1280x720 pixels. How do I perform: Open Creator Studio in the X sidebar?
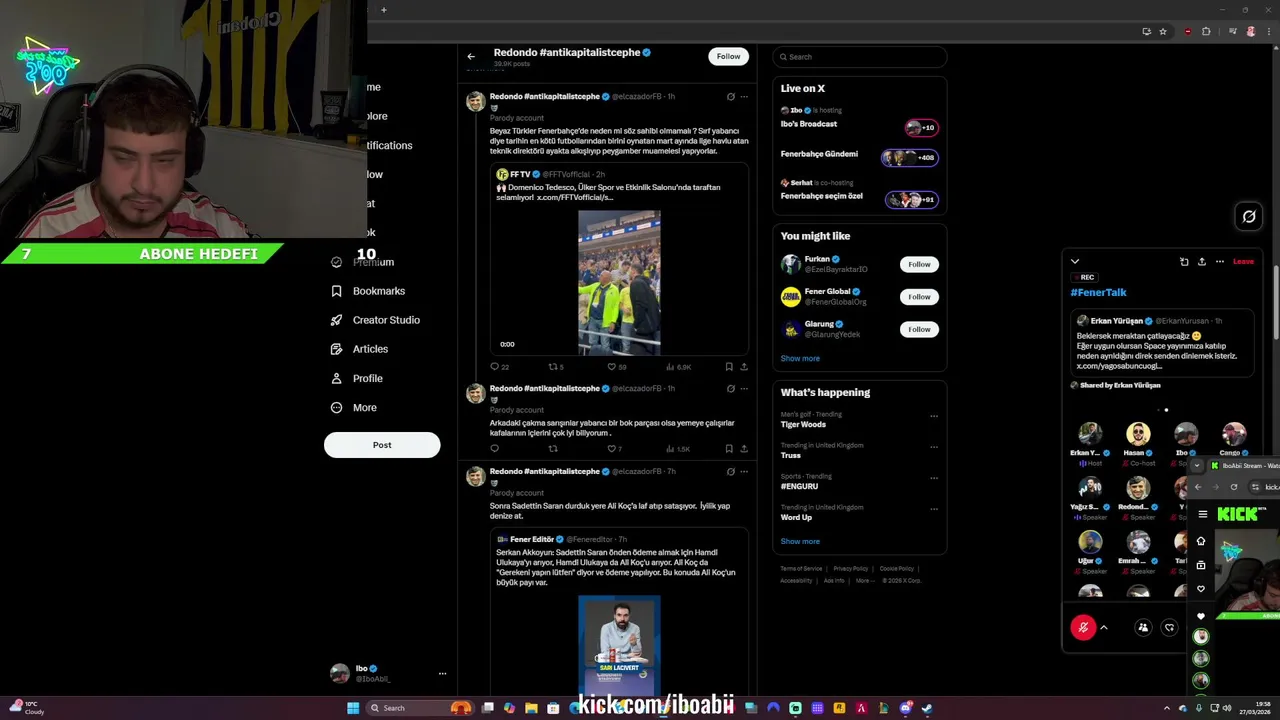375,320
